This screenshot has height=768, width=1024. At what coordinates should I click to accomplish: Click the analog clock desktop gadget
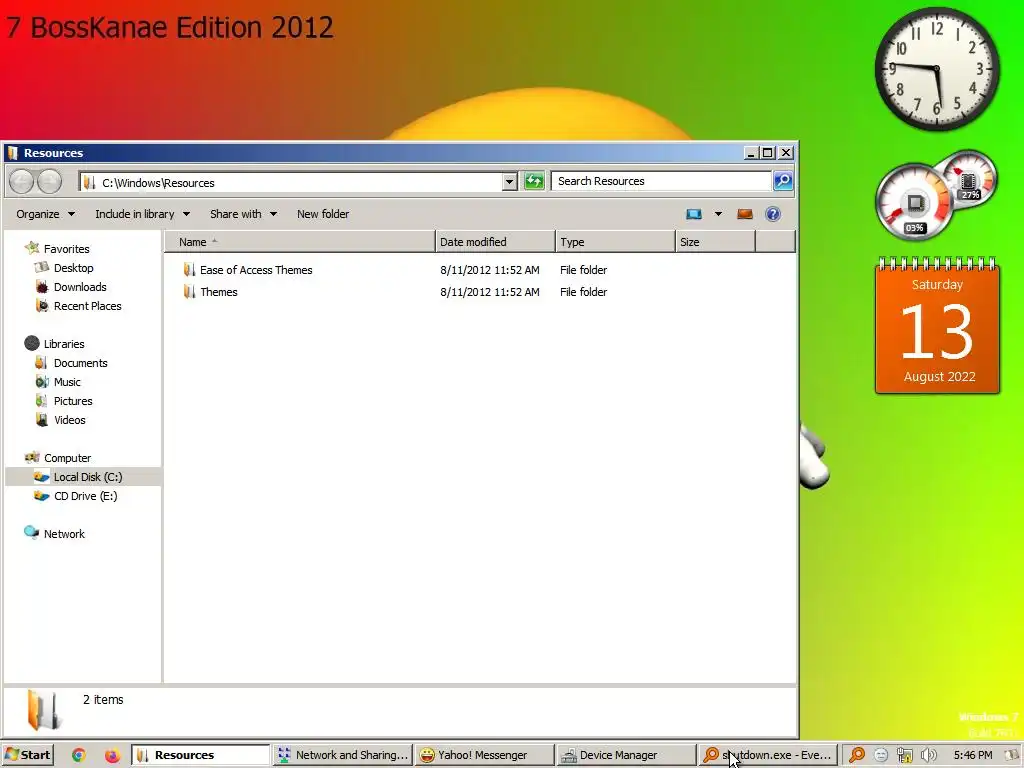(x=937, y=69)
